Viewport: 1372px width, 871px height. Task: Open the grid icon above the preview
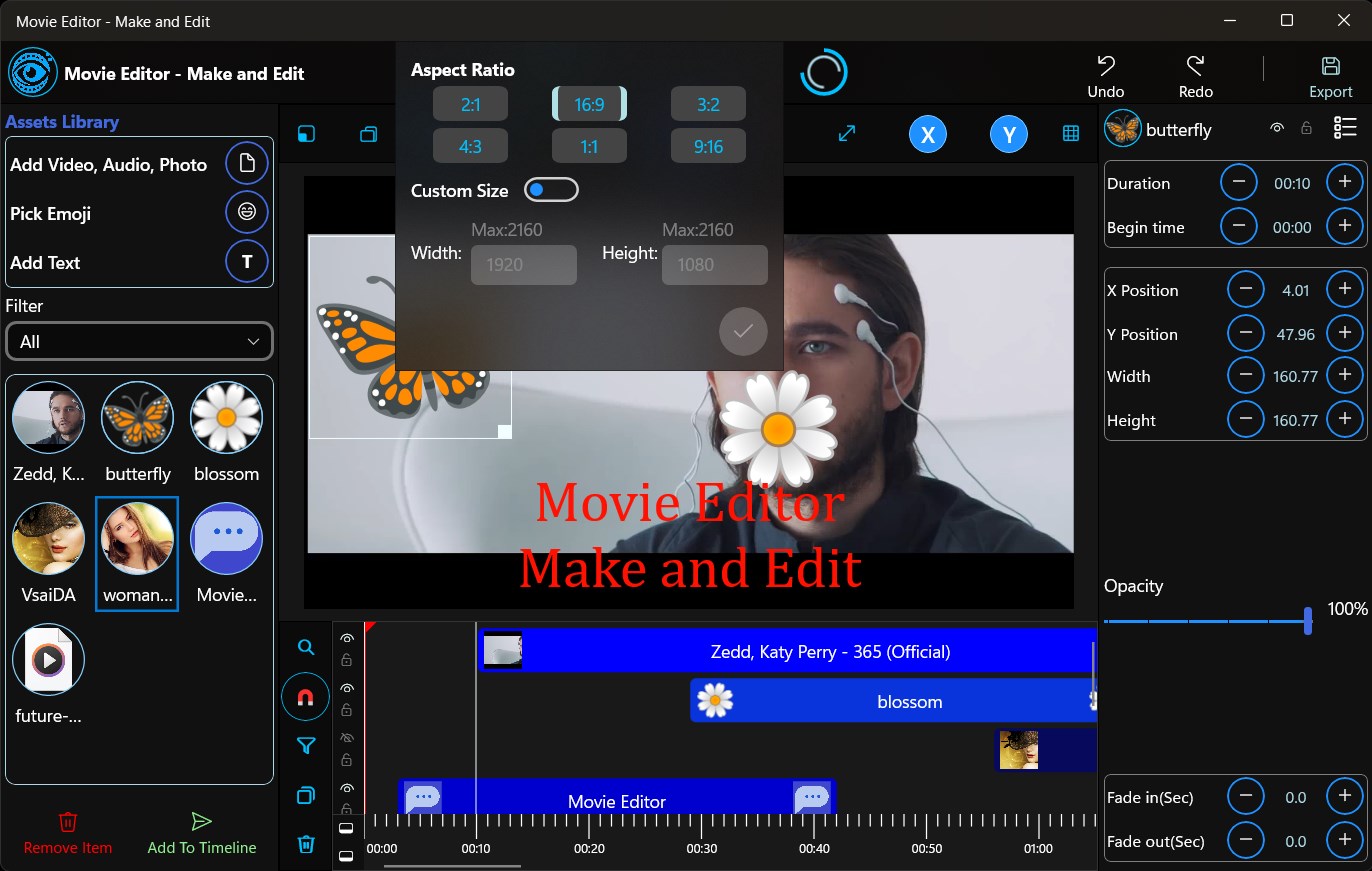click(1070, 132)
